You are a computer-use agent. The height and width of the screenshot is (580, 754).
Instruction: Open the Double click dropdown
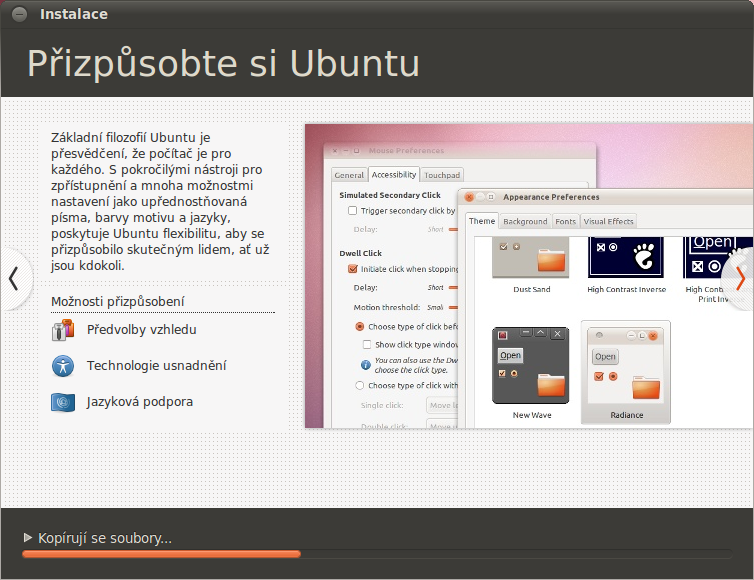(440, 425)
